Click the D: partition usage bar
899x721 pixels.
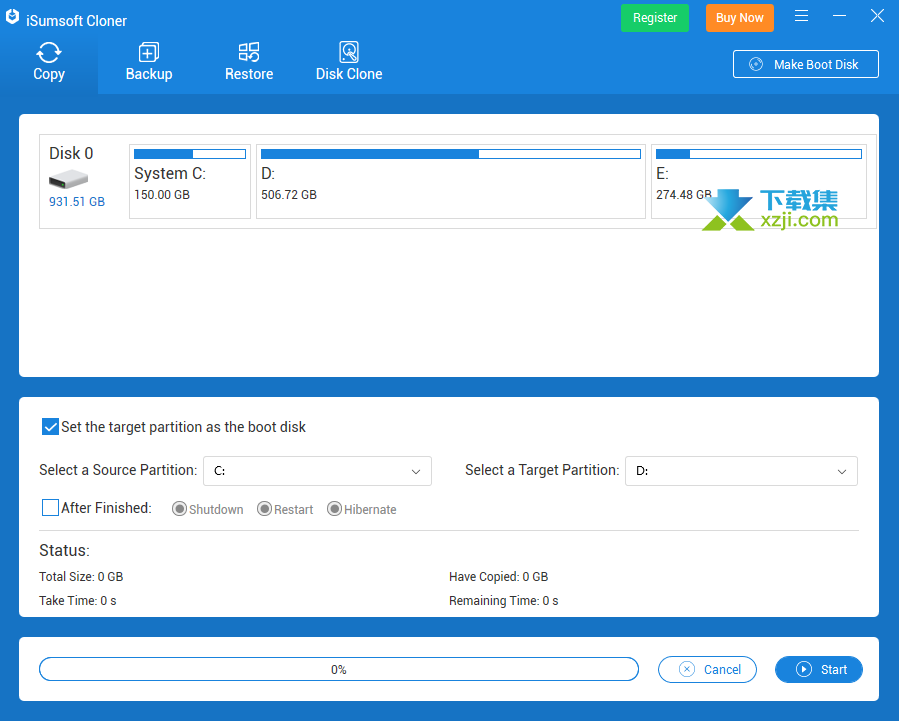451,154
